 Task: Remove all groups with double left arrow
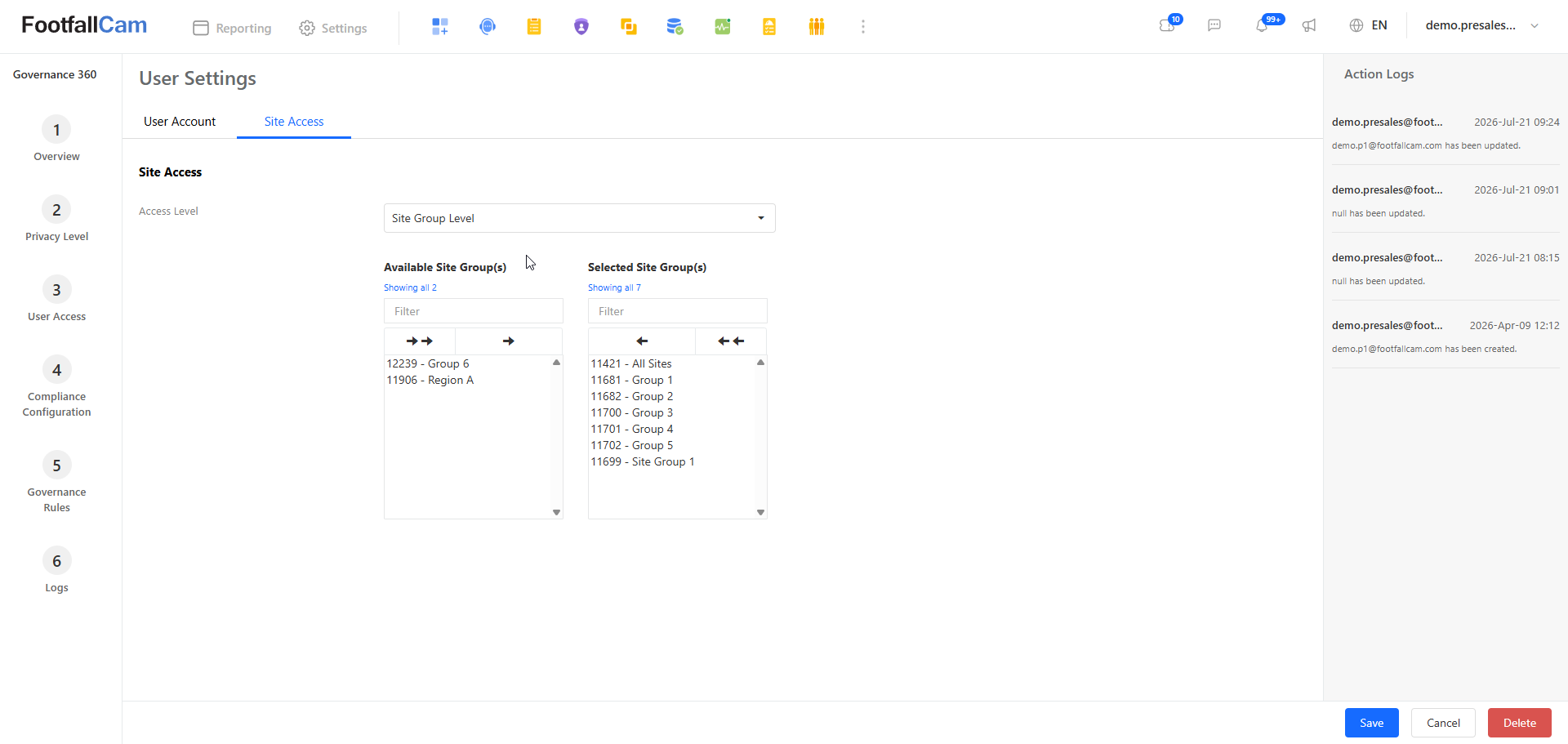click(x=731, y=341)
